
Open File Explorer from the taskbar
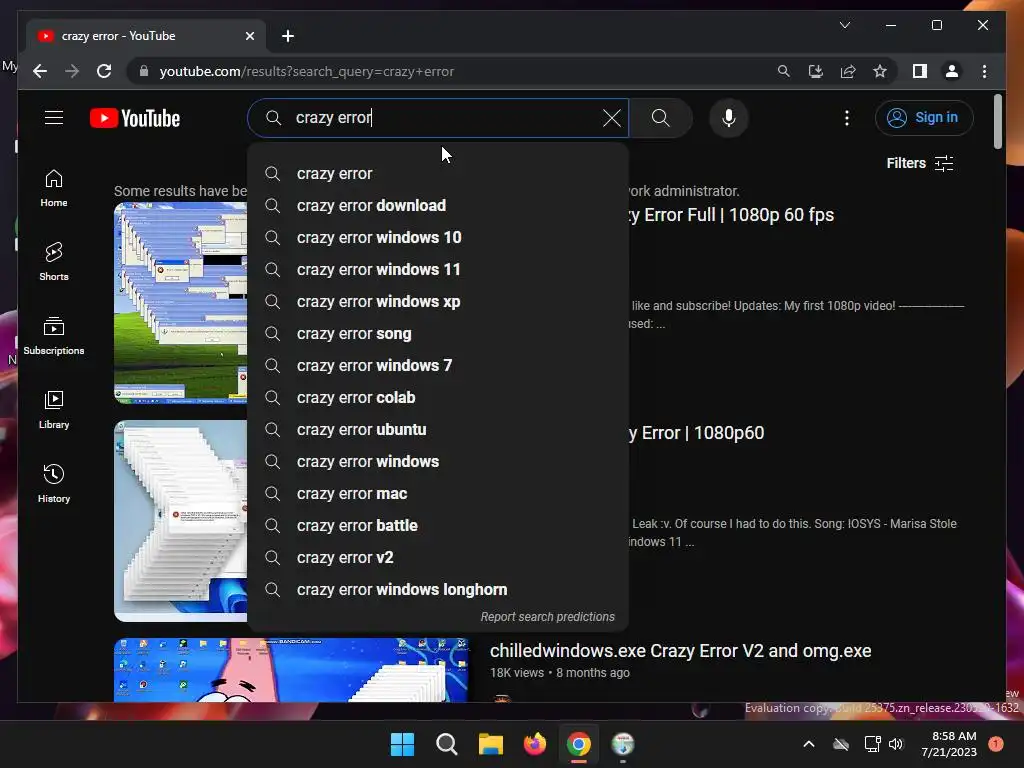490,744
